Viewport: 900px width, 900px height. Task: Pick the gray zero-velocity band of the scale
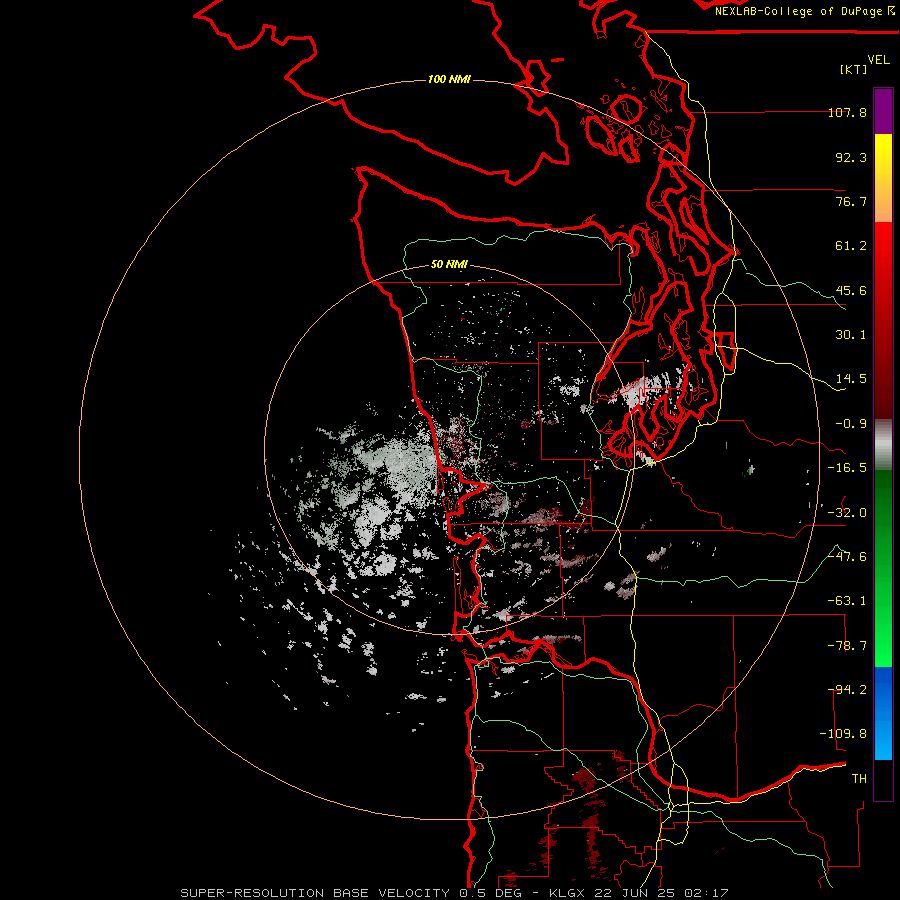click(x=883, y=445)
